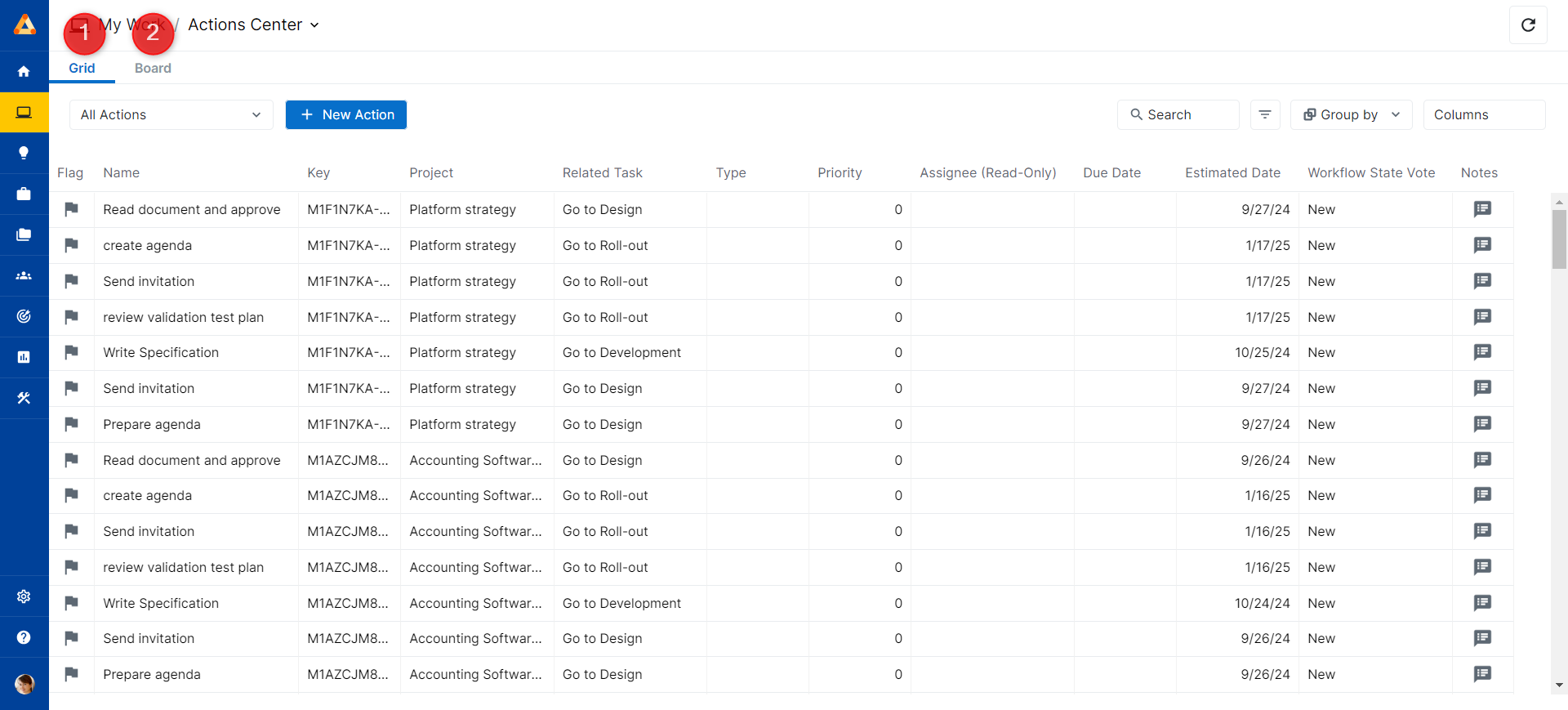Screen dimensions: 1568x710
Task: Click the refresh icon at top right
Action: coord(1528,25)
